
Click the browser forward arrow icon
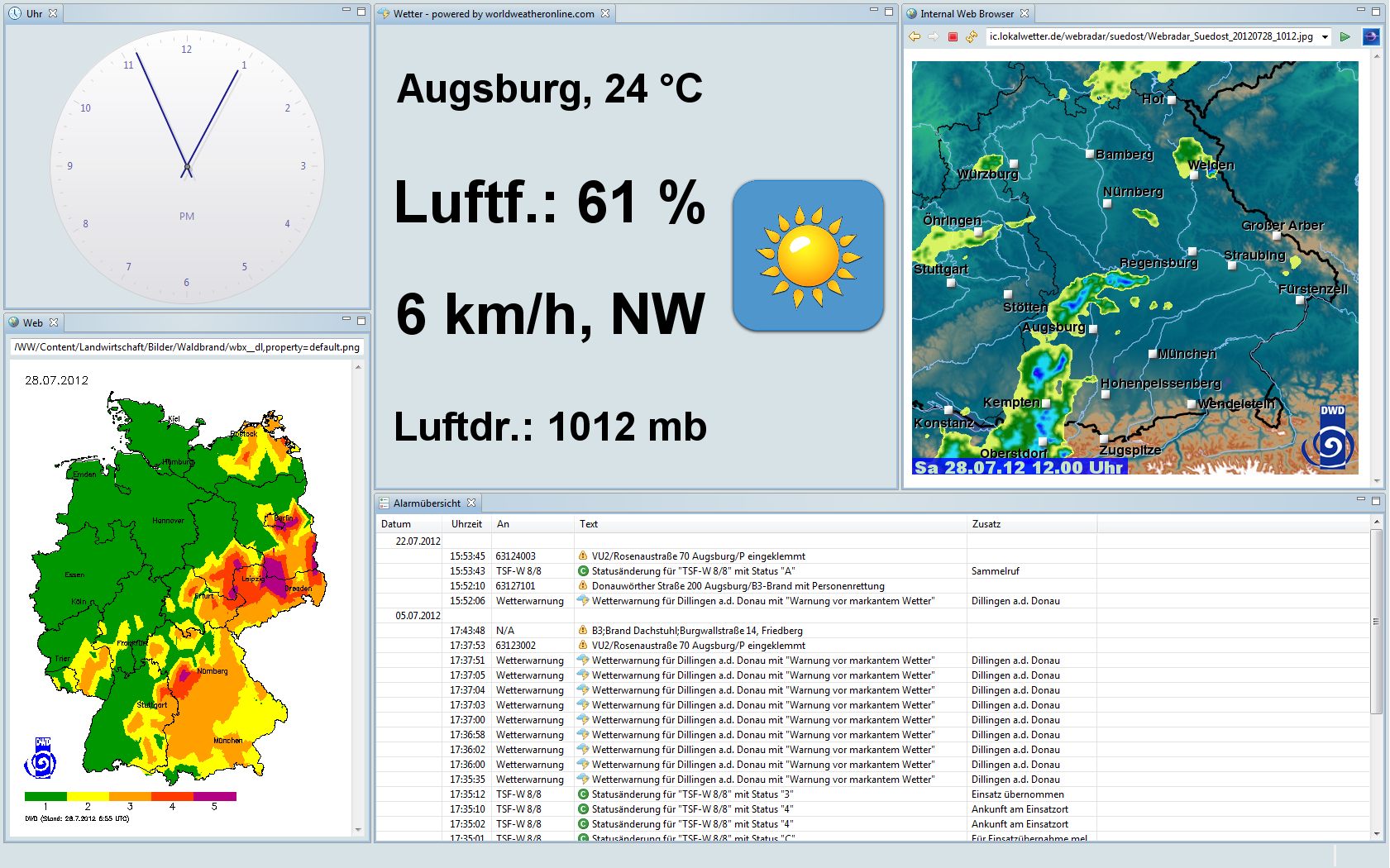point(933,36)
